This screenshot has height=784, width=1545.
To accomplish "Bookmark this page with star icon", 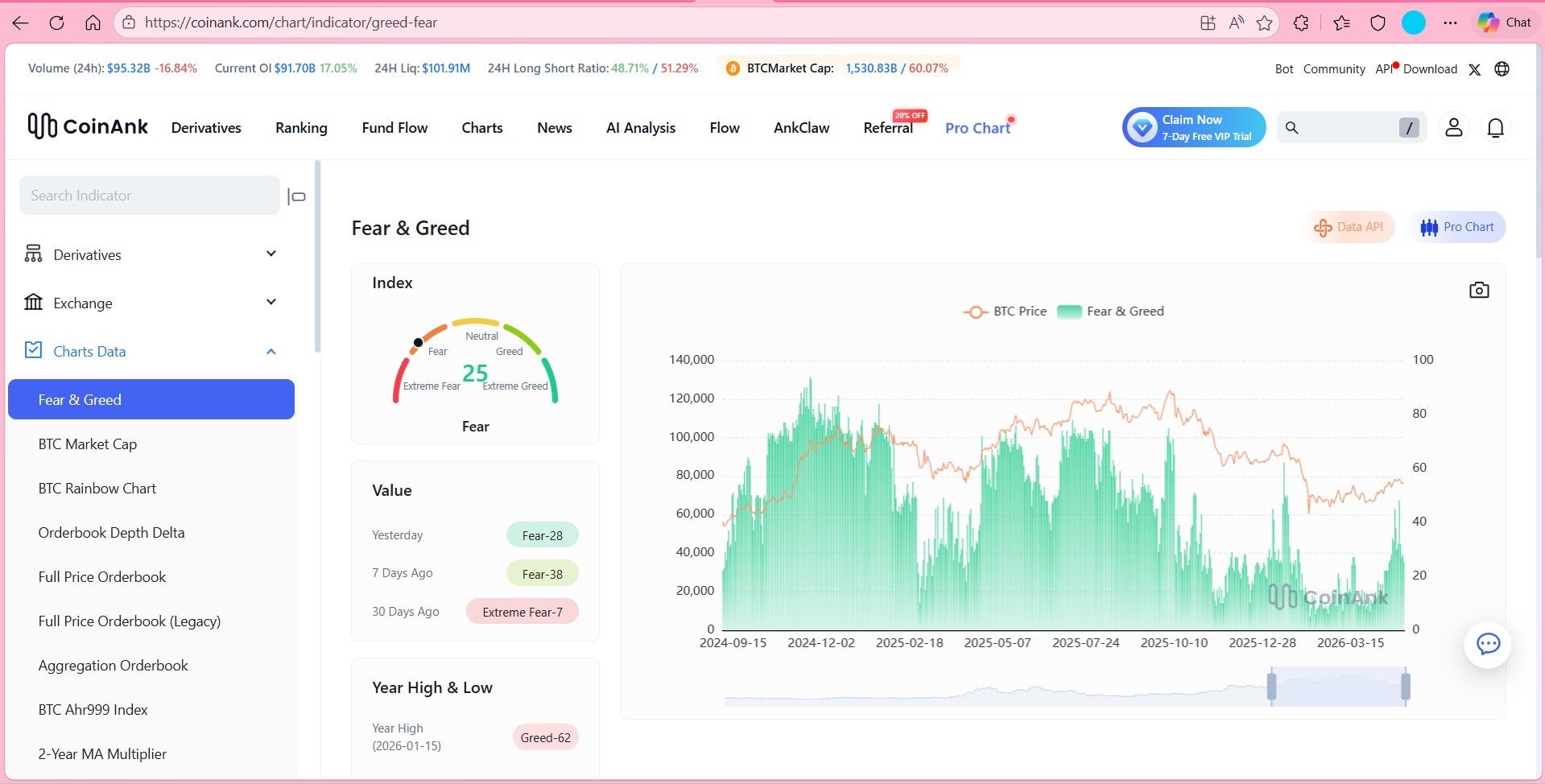I will 1265,23.
